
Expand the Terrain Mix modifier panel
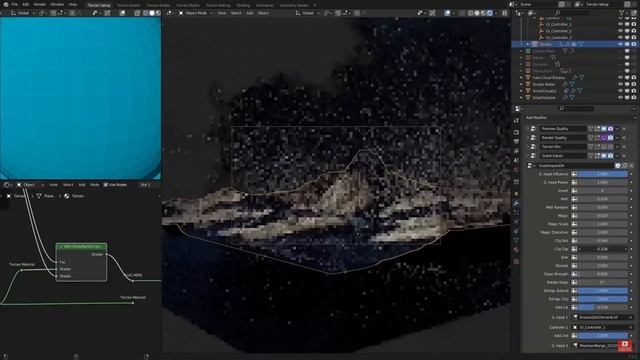[527, 147]
